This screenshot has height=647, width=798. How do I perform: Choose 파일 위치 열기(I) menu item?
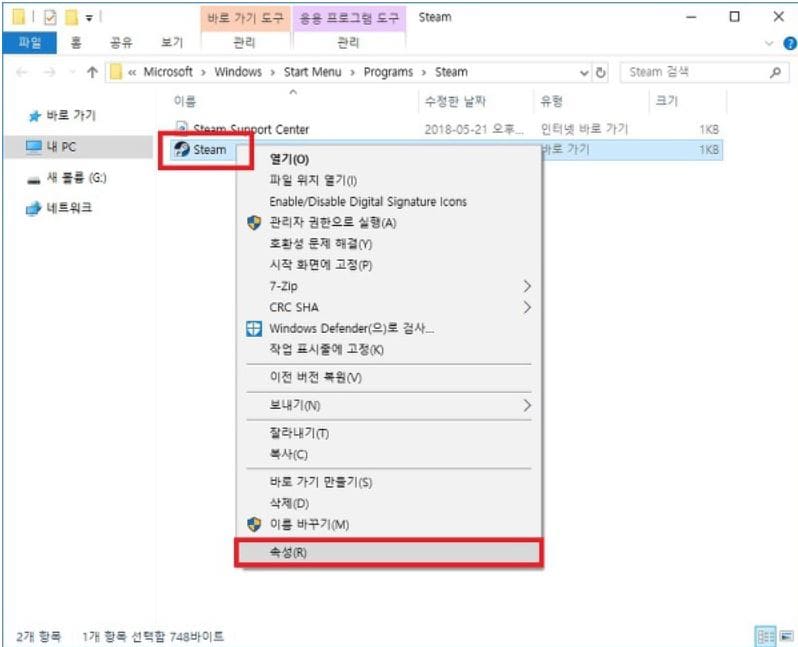coord(389,180)
